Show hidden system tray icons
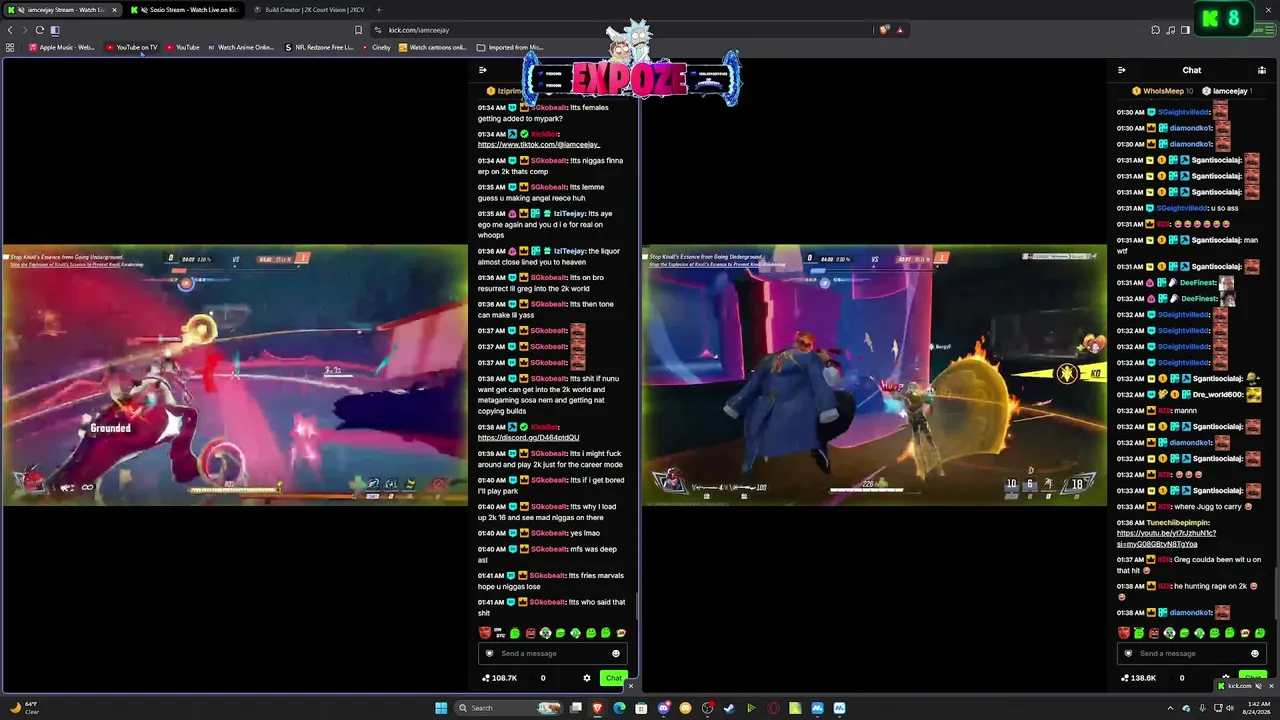This screenshot has height=720, width=1280. point(1170,708)
